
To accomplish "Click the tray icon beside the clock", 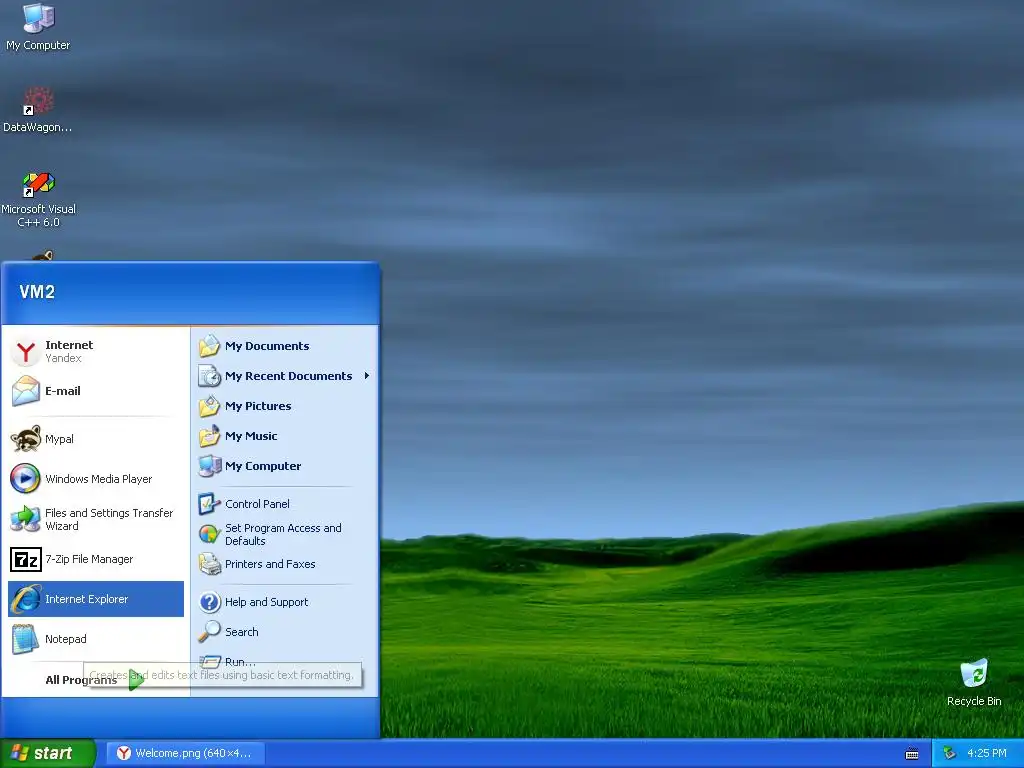I will click(950, 754).
